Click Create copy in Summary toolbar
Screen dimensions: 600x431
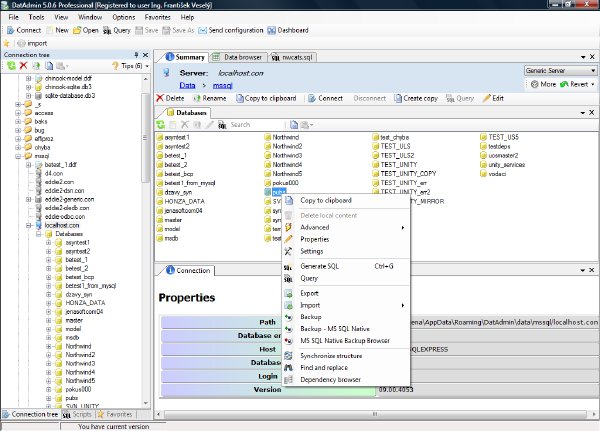click(416, 98)
